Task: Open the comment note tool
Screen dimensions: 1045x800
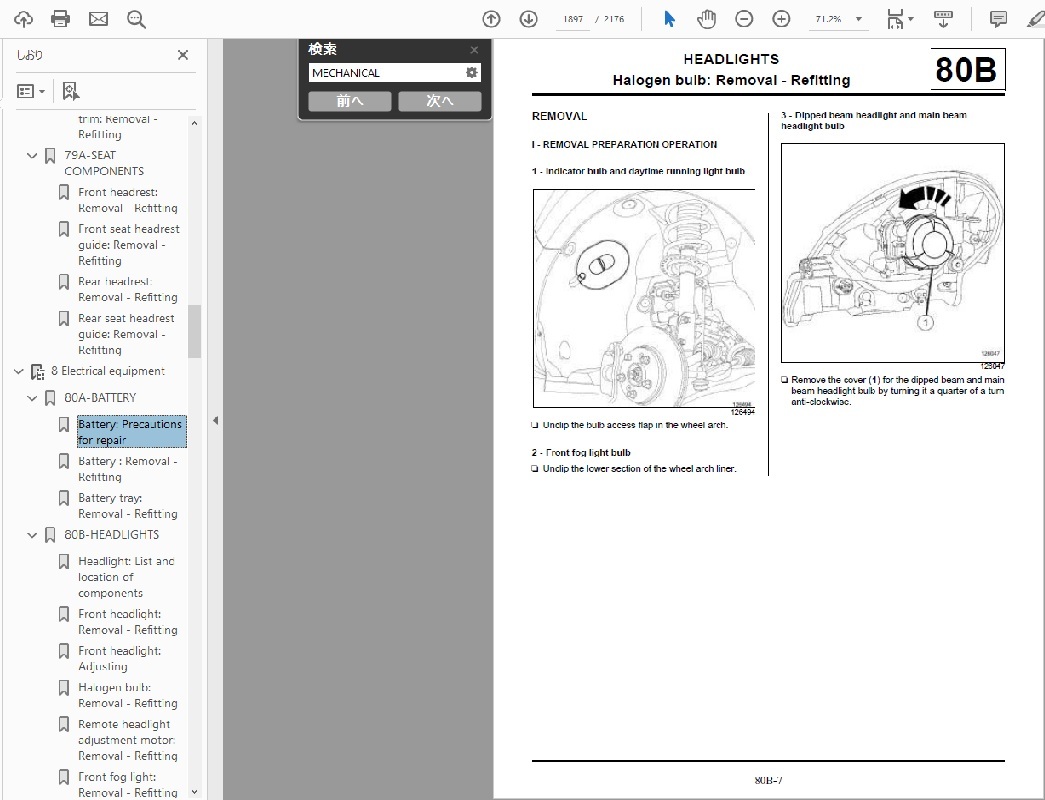Action: pos(997,19)
